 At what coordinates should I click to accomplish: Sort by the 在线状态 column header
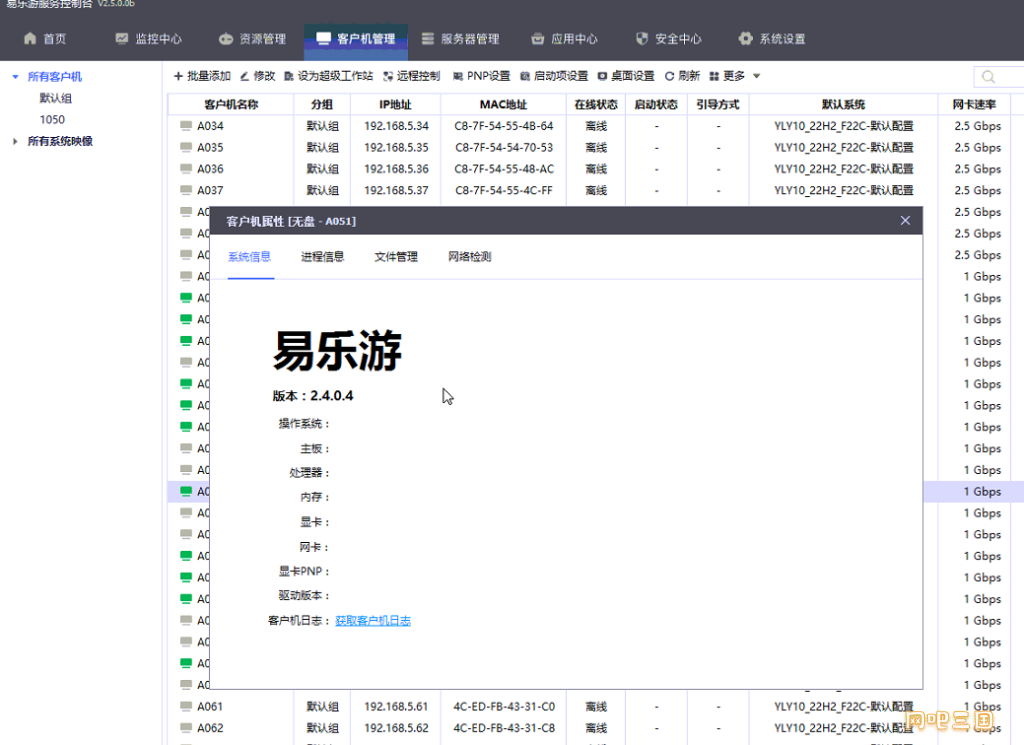point(596,104)
